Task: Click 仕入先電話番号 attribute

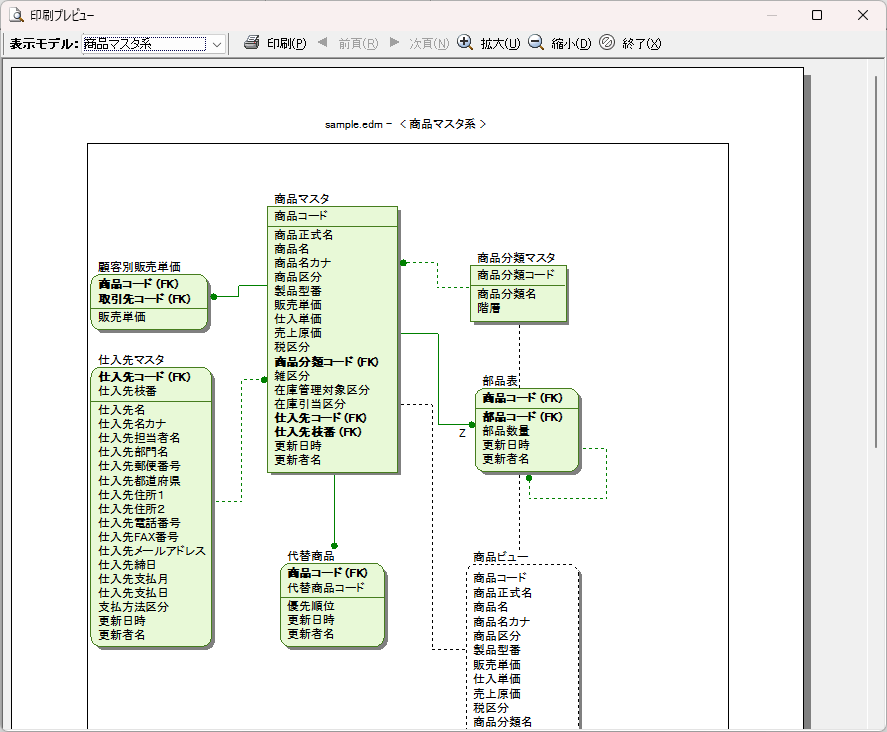Action: click(x=139, y=523)
